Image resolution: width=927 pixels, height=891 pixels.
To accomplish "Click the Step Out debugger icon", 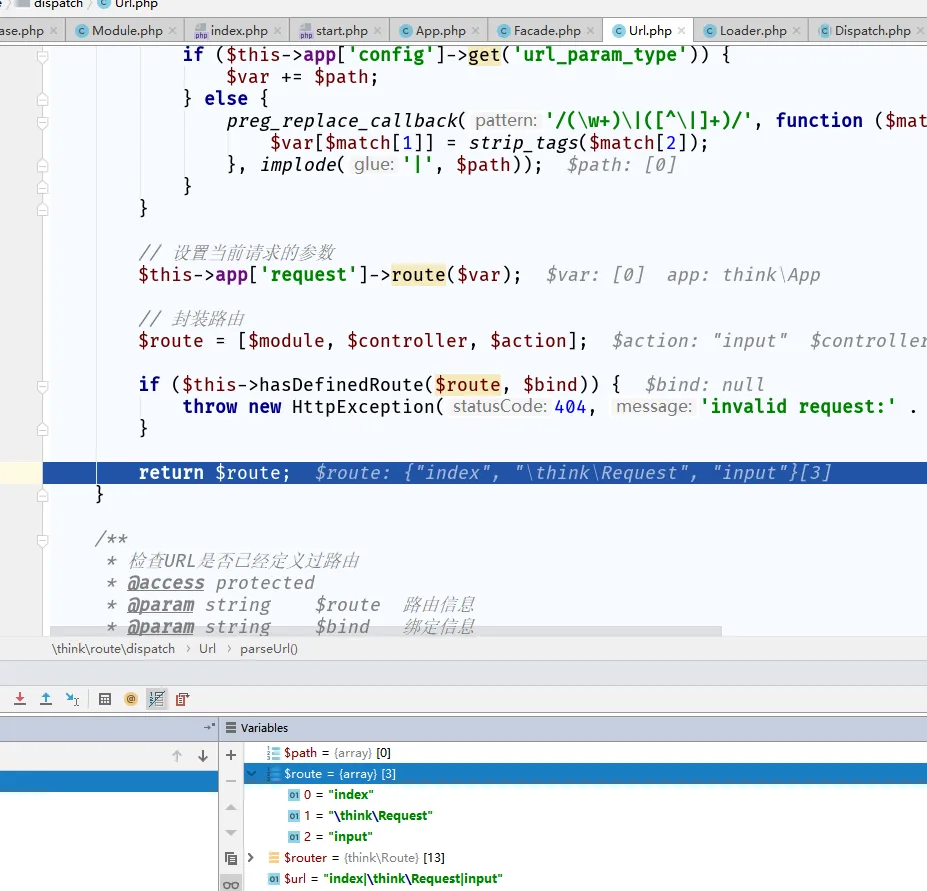I will tap(46, 699).
